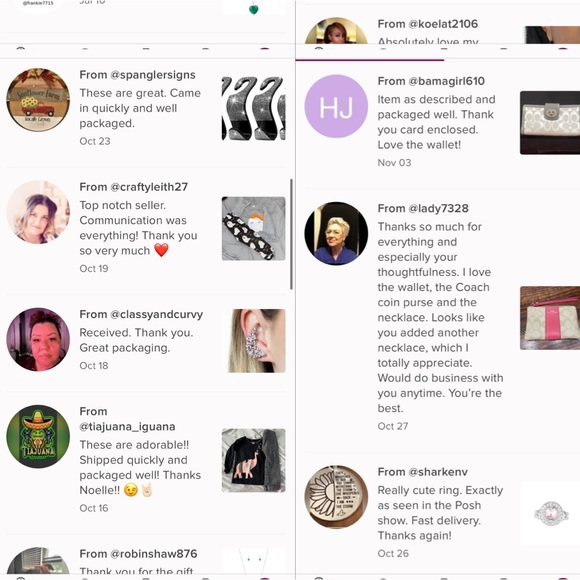
Task: Click the left pane vertical scrollbar
Action: click(291, 234)
